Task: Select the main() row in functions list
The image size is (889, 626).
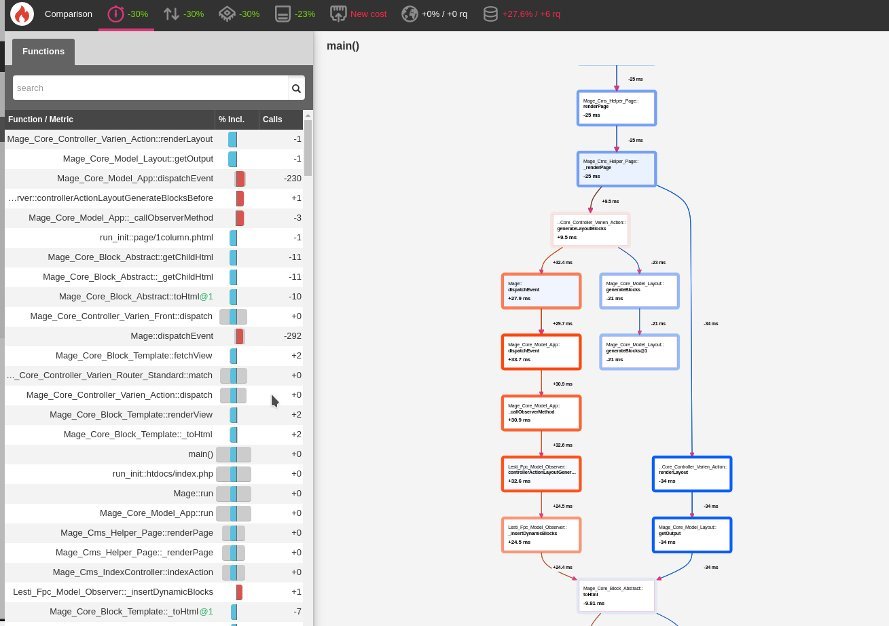Action: tap(154, 454)
